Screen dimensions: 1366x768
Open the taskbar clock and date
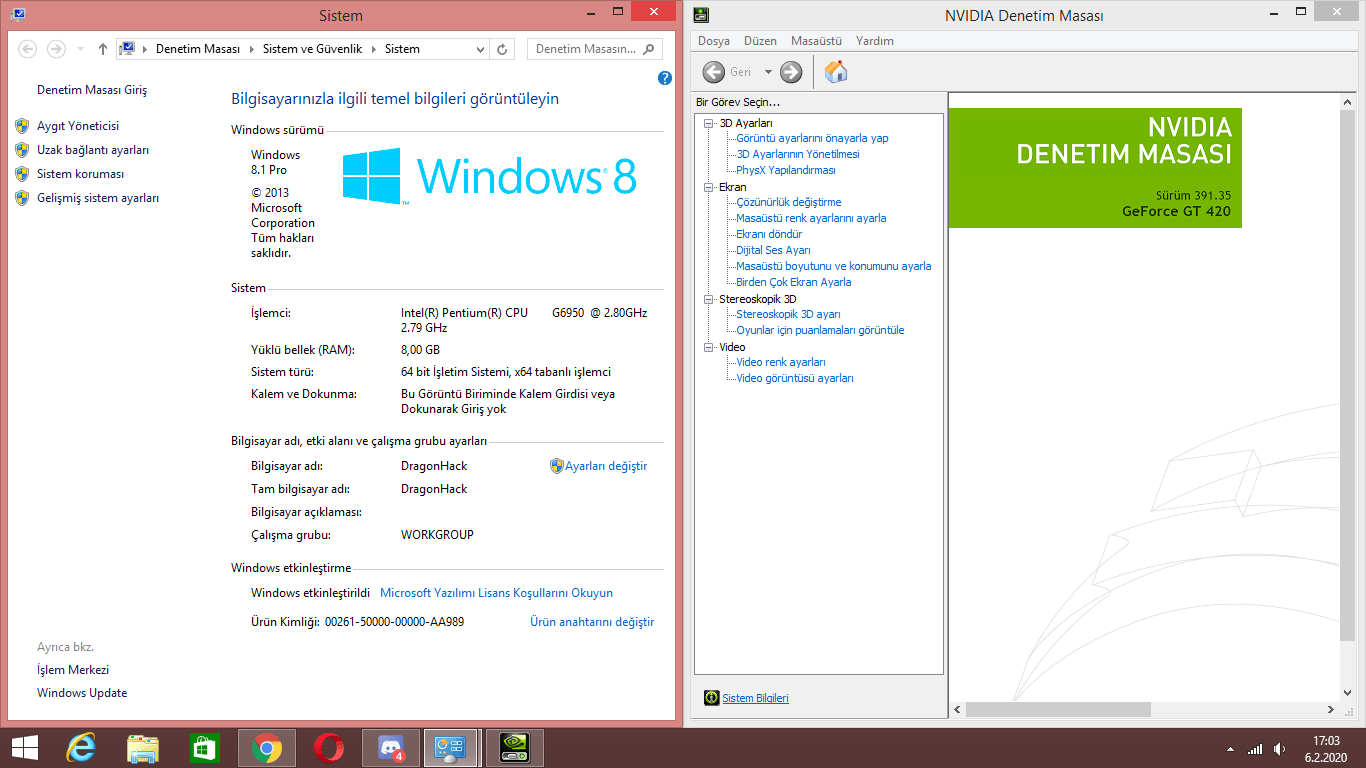tap(1326, 749)
